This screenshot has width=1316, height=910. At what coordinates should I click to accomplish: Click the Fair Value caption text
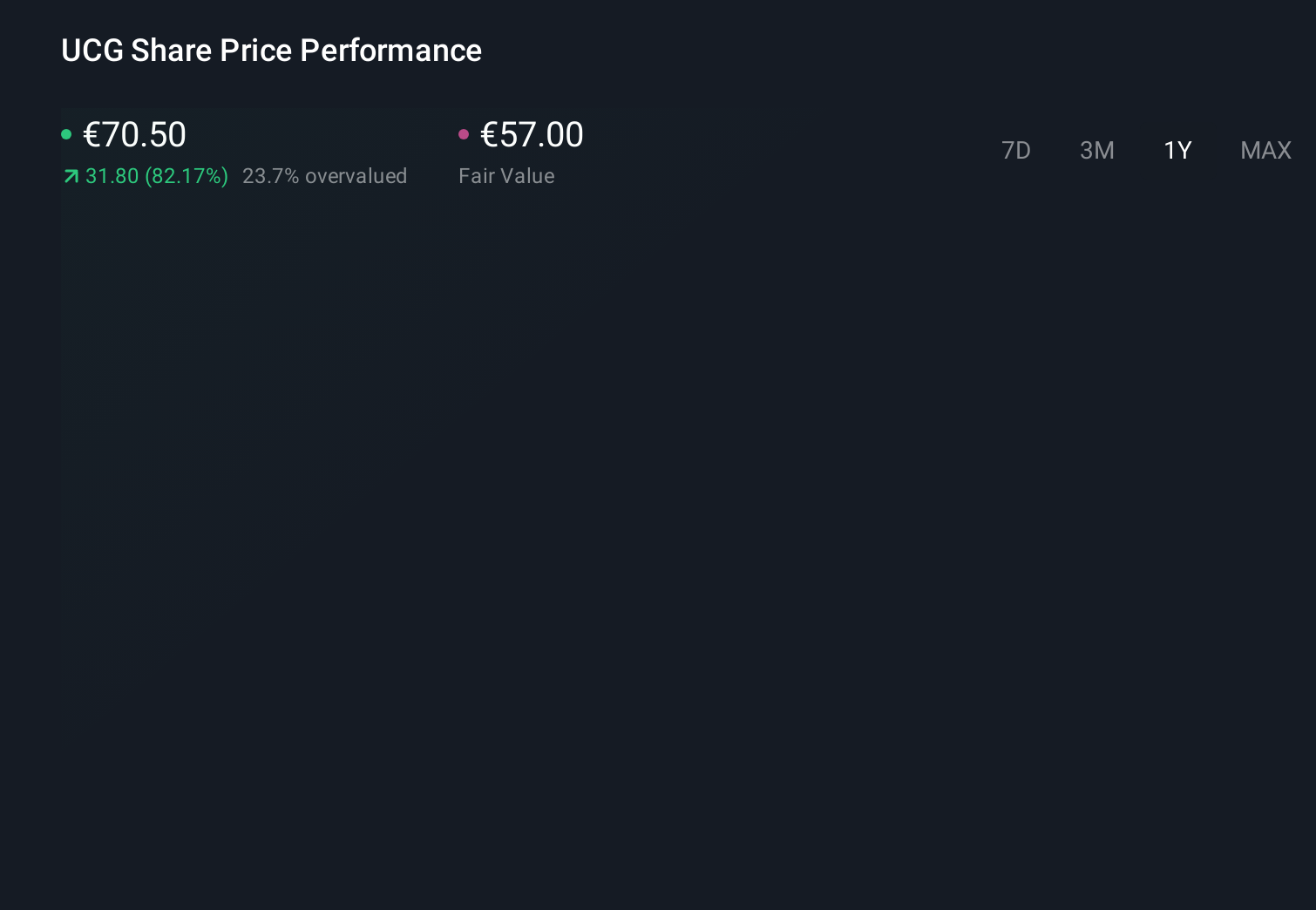pos(506,176)
